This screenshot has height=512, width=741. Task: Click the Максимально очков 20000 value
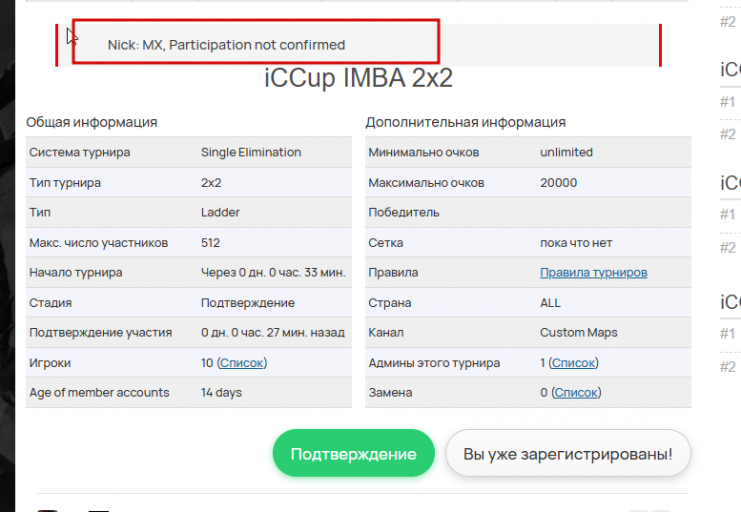pyautogui.click(x=558, y=183)
